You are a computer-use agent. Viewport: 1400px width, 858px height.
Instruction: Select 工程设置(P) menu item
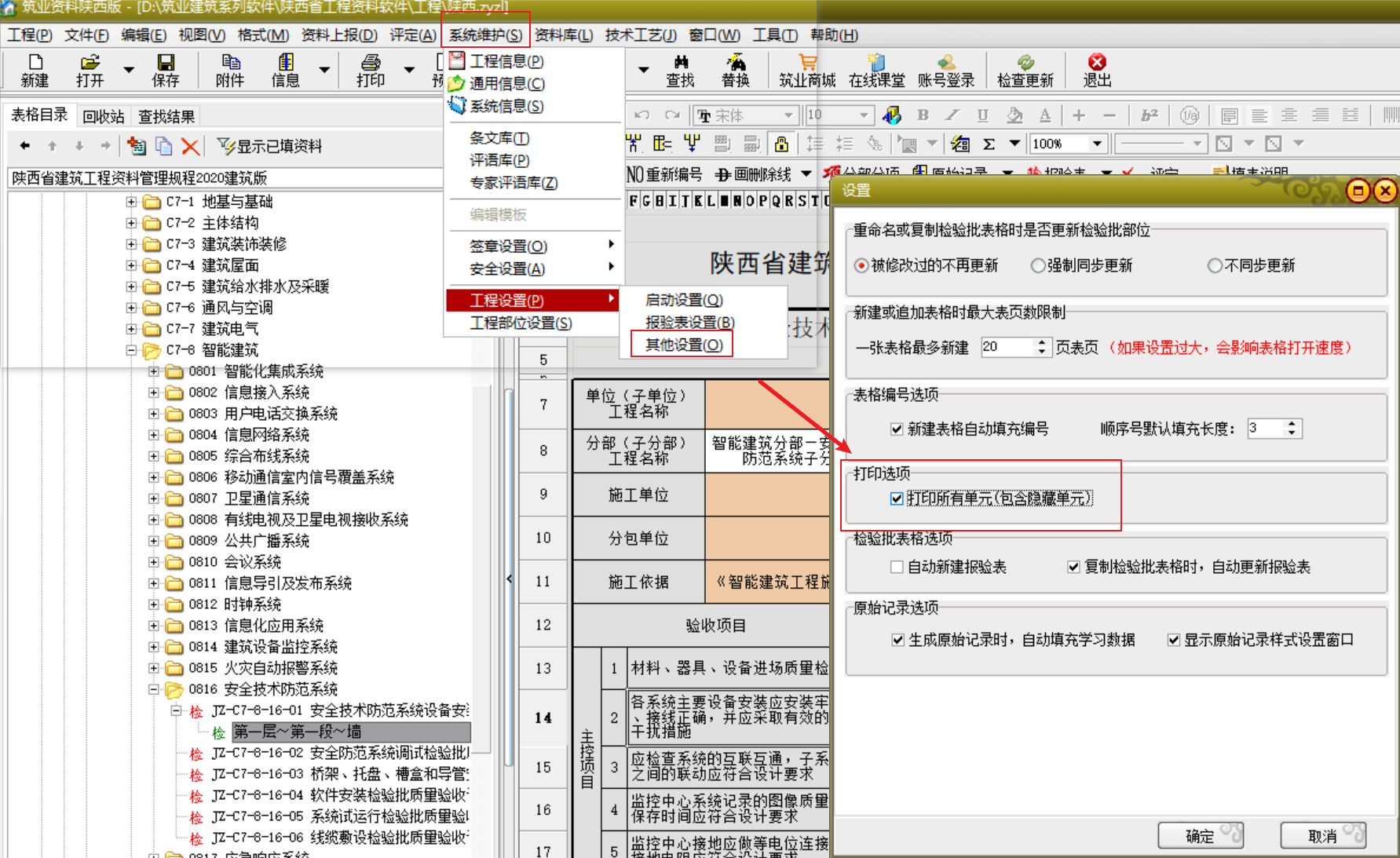[x=533, y=300]
